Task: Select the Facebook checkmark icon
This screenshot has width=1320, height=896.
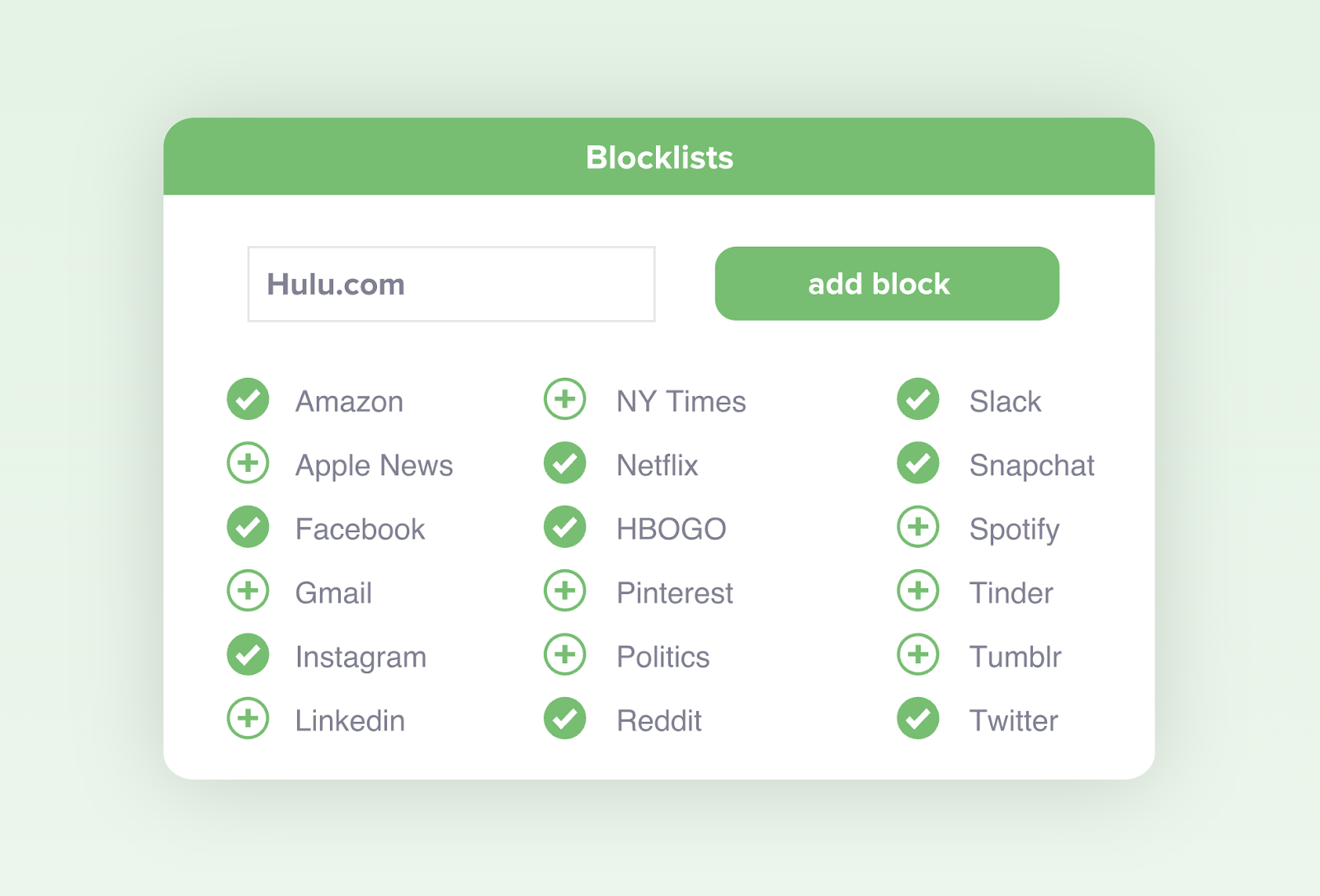Action: tap(247, 527)
